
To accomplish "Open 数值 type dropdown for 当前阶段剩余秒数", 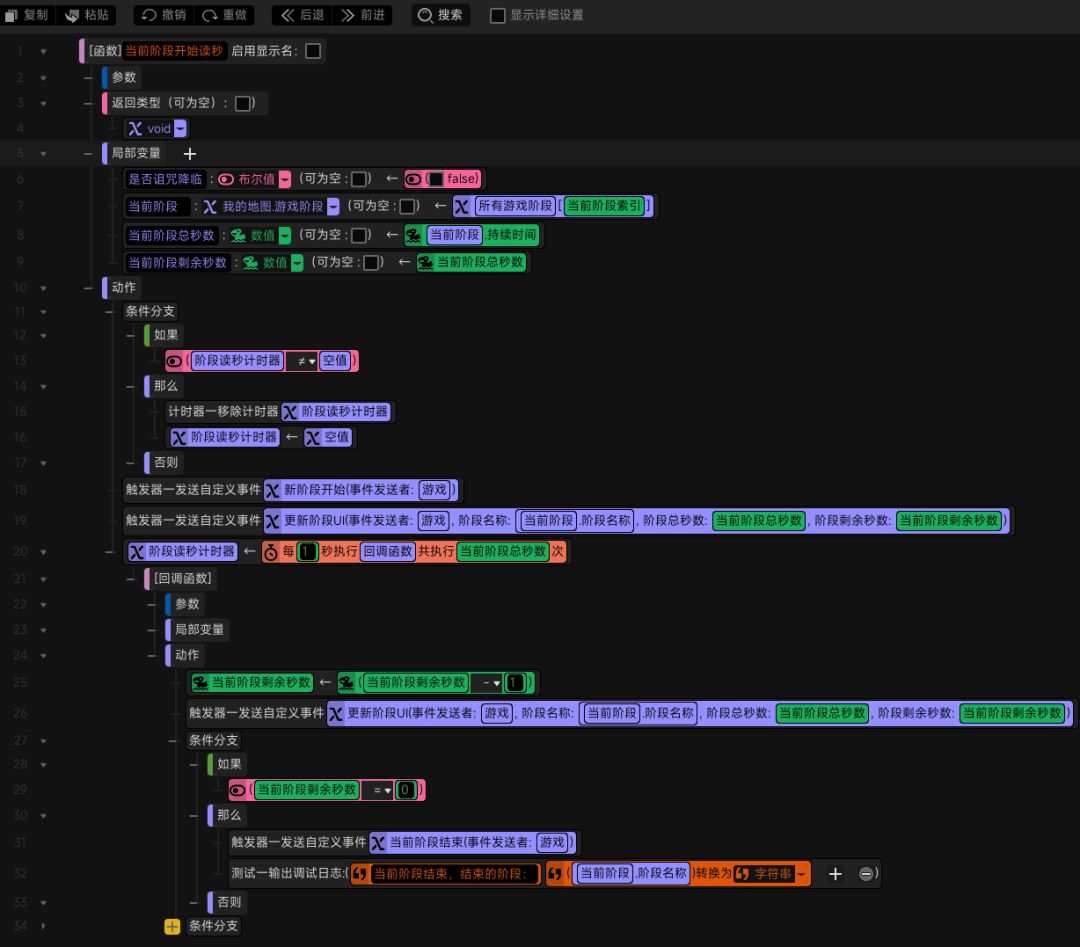I will click(x=297, y=262).
